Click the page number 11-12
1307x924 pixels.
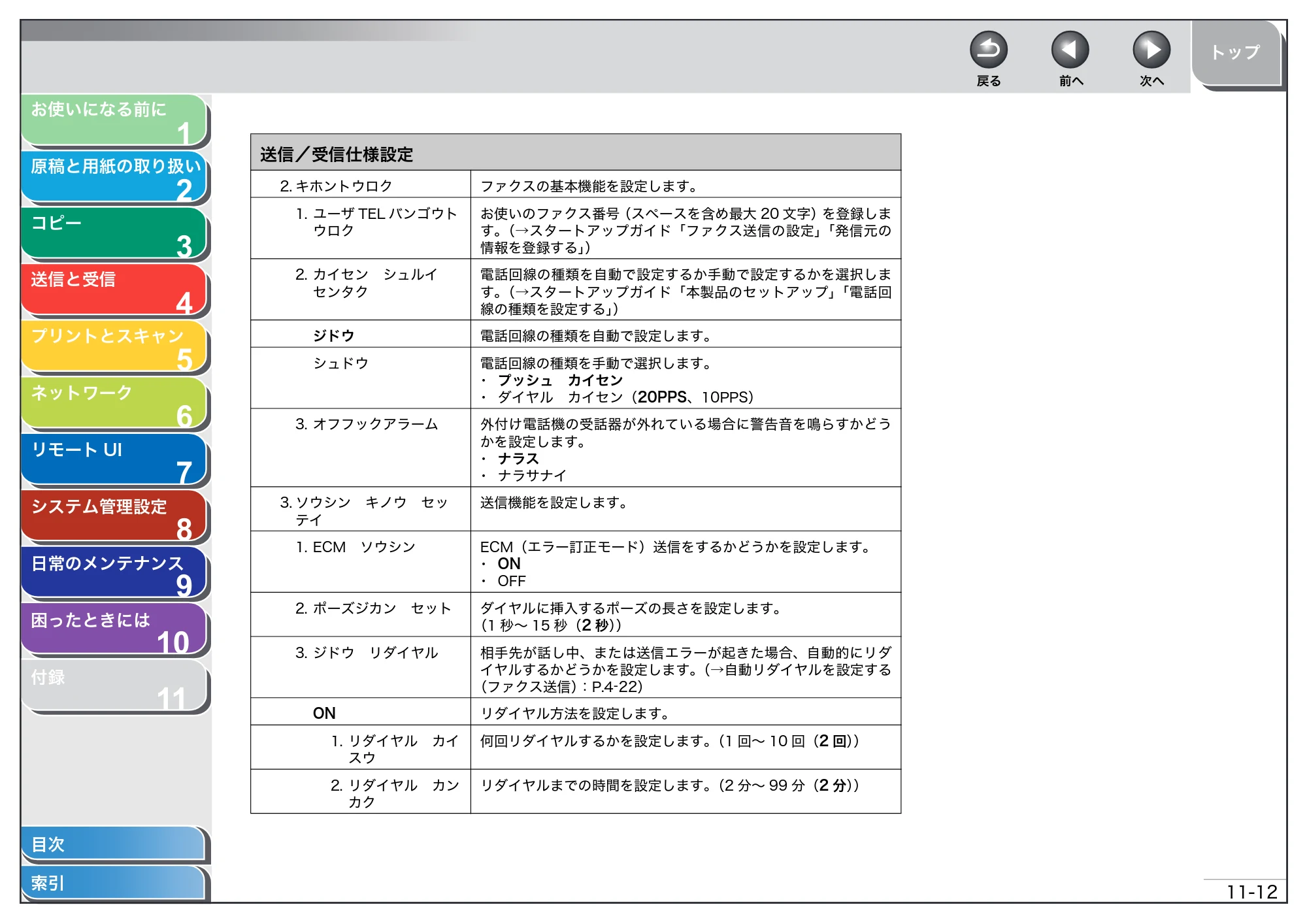pyautogui.click(x=1251, y=892)
